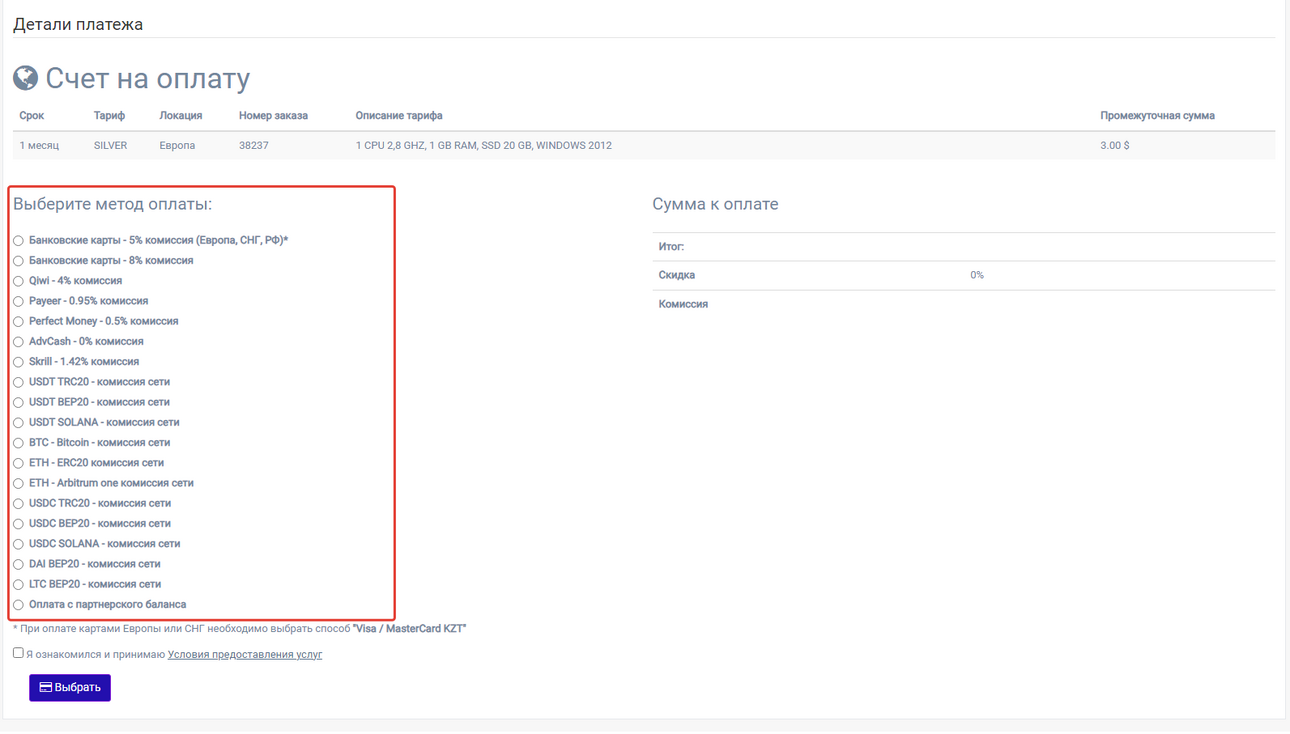Click the Выбрать button

[x=70, y=688]
